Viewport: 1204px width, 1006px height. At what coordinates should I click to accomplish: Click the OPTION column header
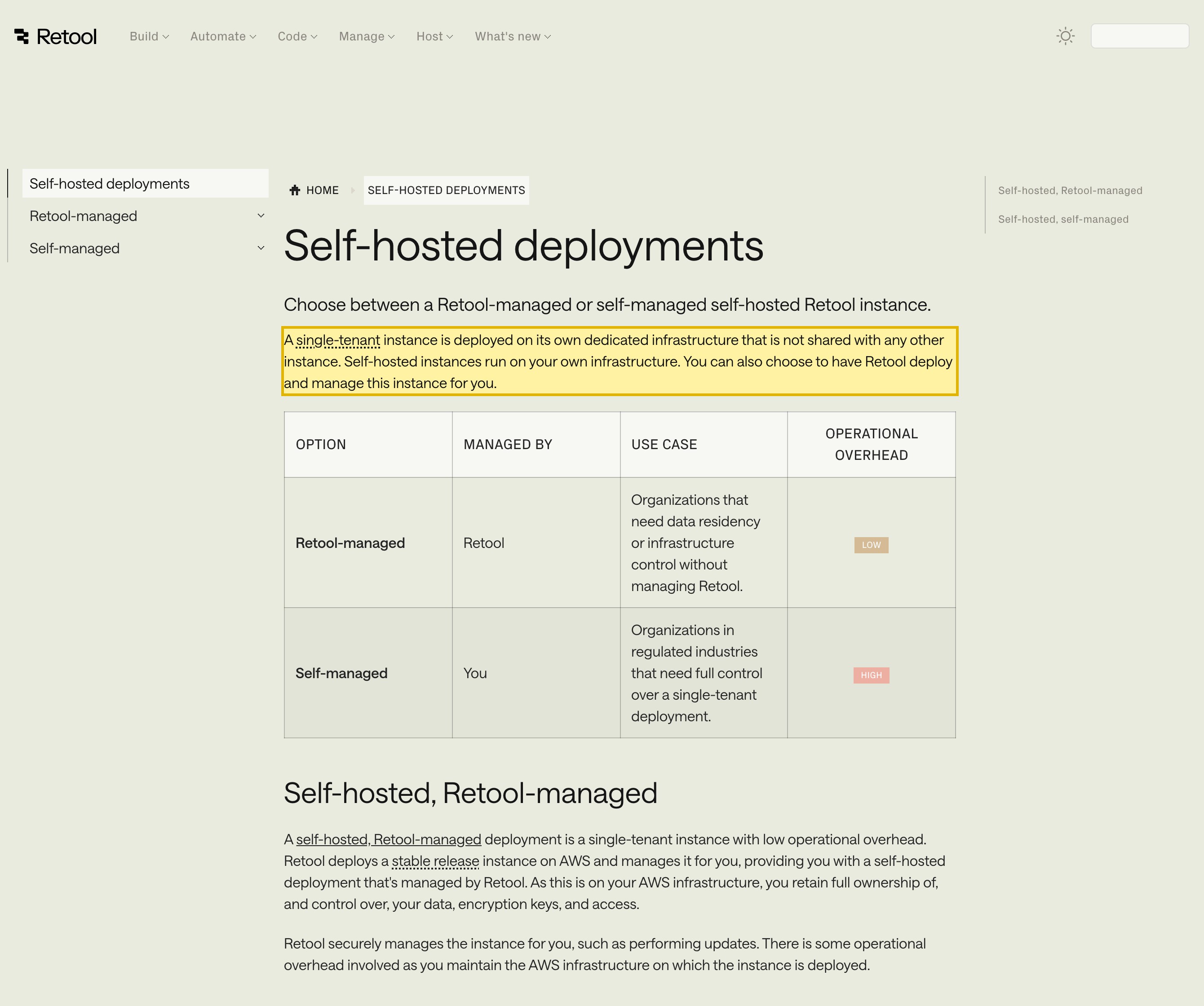(368, 444)
